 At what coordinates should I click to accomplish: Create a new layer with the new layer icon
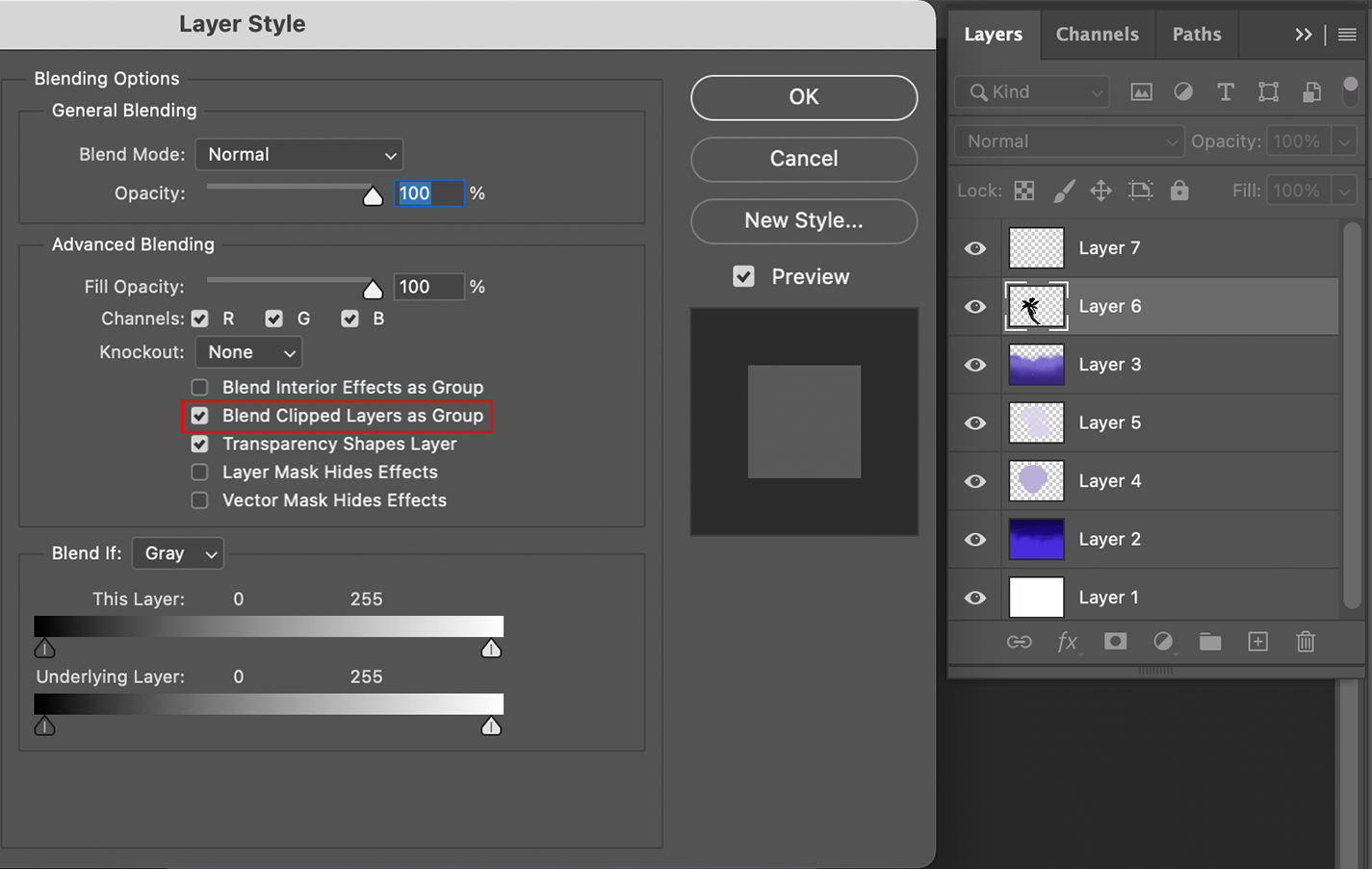click(1257, 642)
